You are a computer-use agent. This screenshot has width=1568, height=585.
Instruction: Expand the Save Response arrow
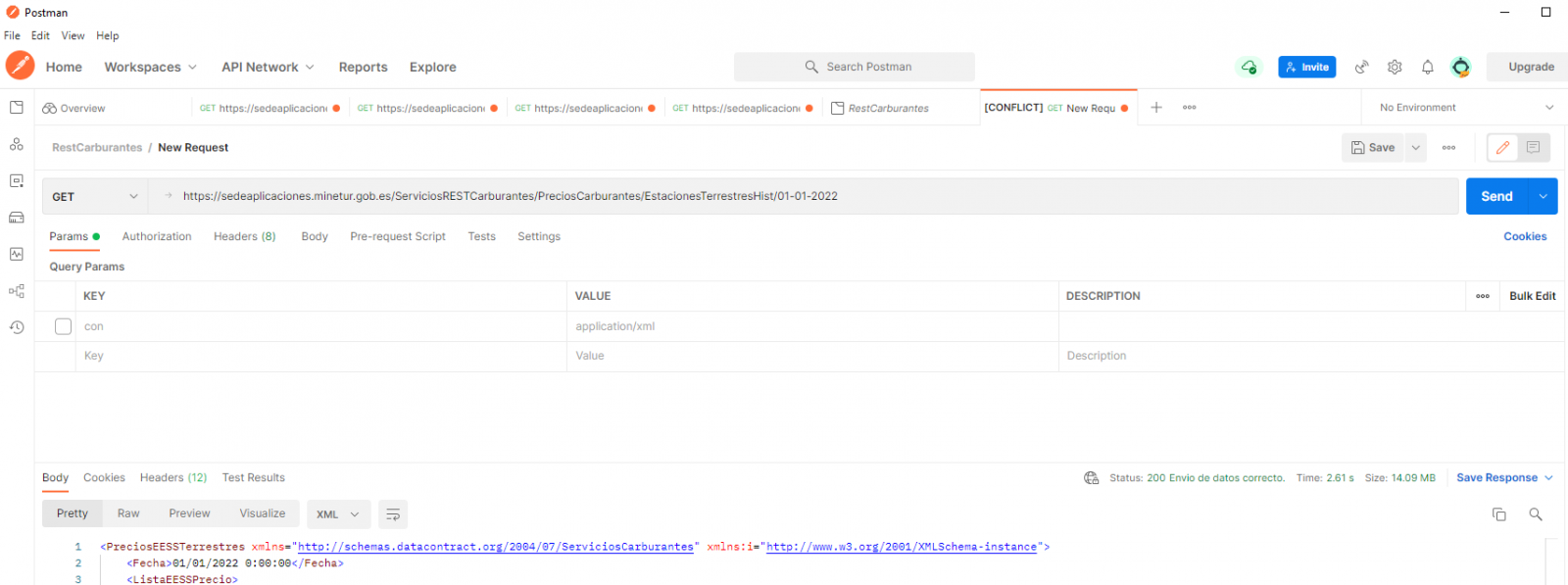click(x=1549, y=478)
